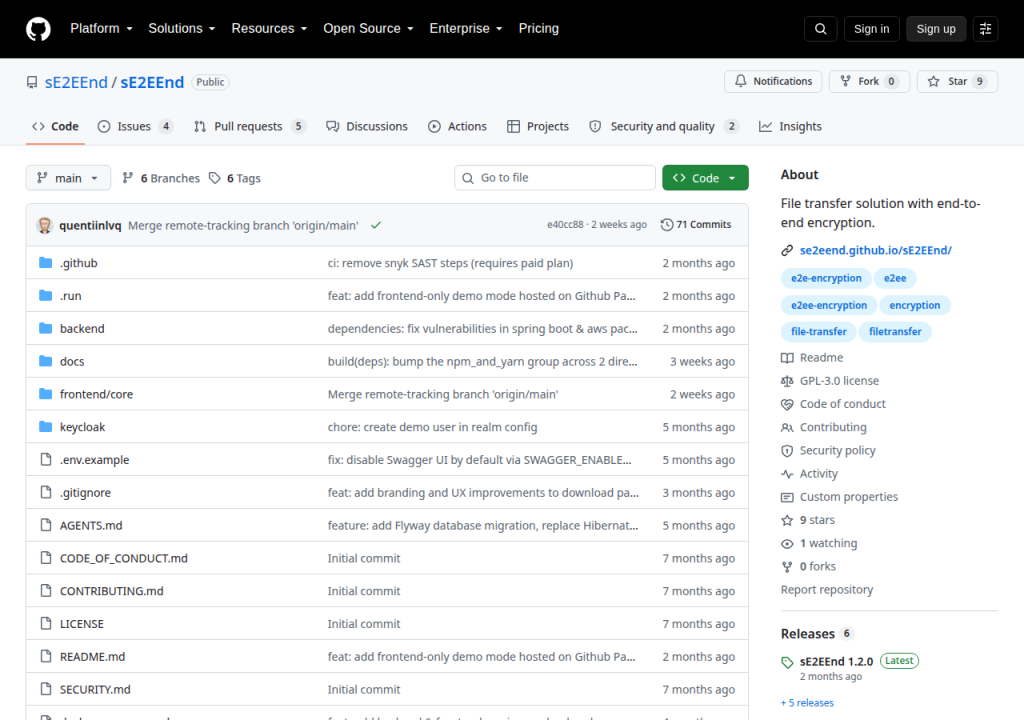Open the Security and quality tab
Viewport: 1024px width, 720px height.
click(x=664, y=126)
